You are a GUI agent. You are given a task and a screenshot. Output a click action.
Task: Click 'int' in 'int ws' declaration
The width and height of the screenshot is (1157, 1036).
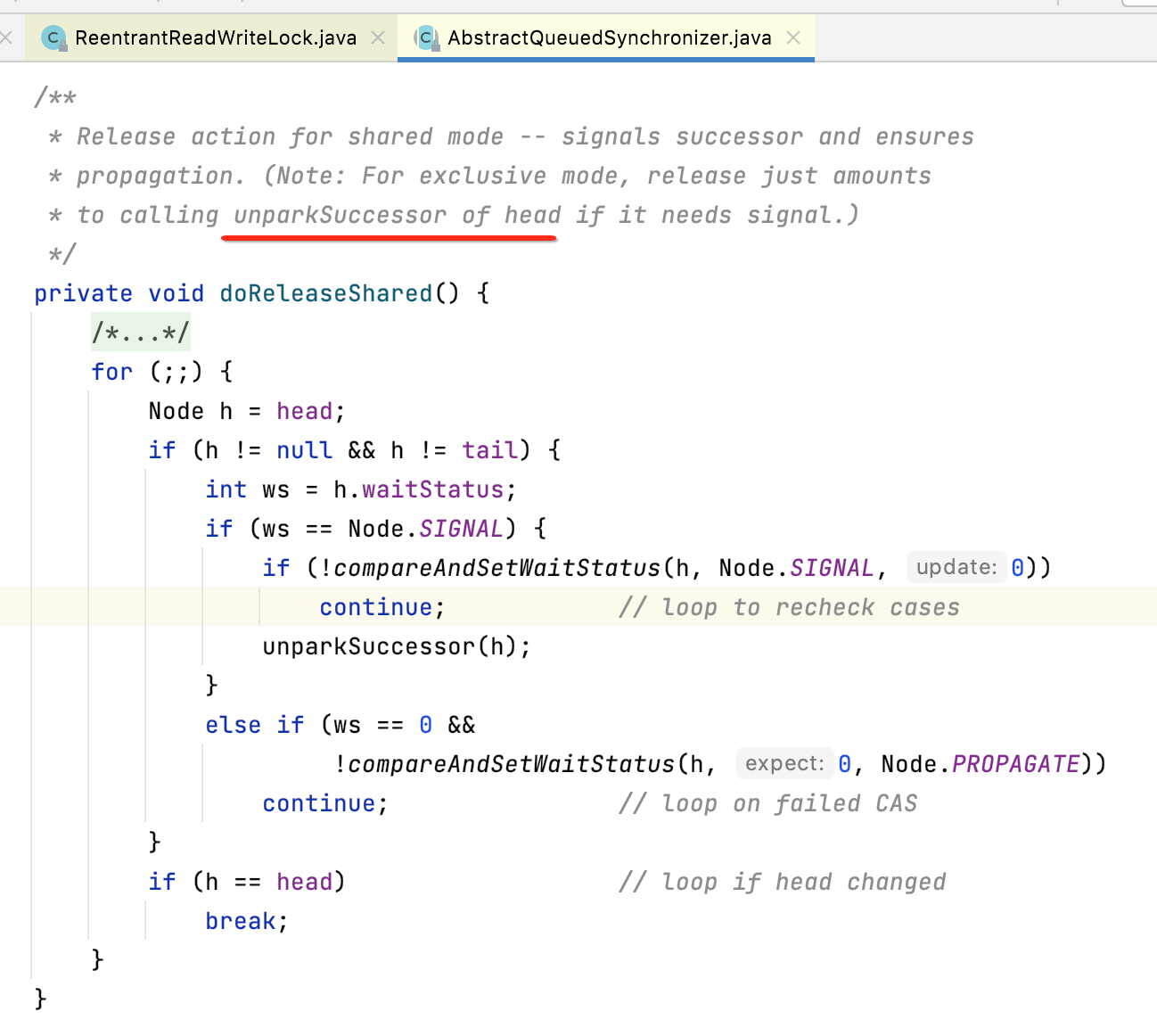(226, 489)
